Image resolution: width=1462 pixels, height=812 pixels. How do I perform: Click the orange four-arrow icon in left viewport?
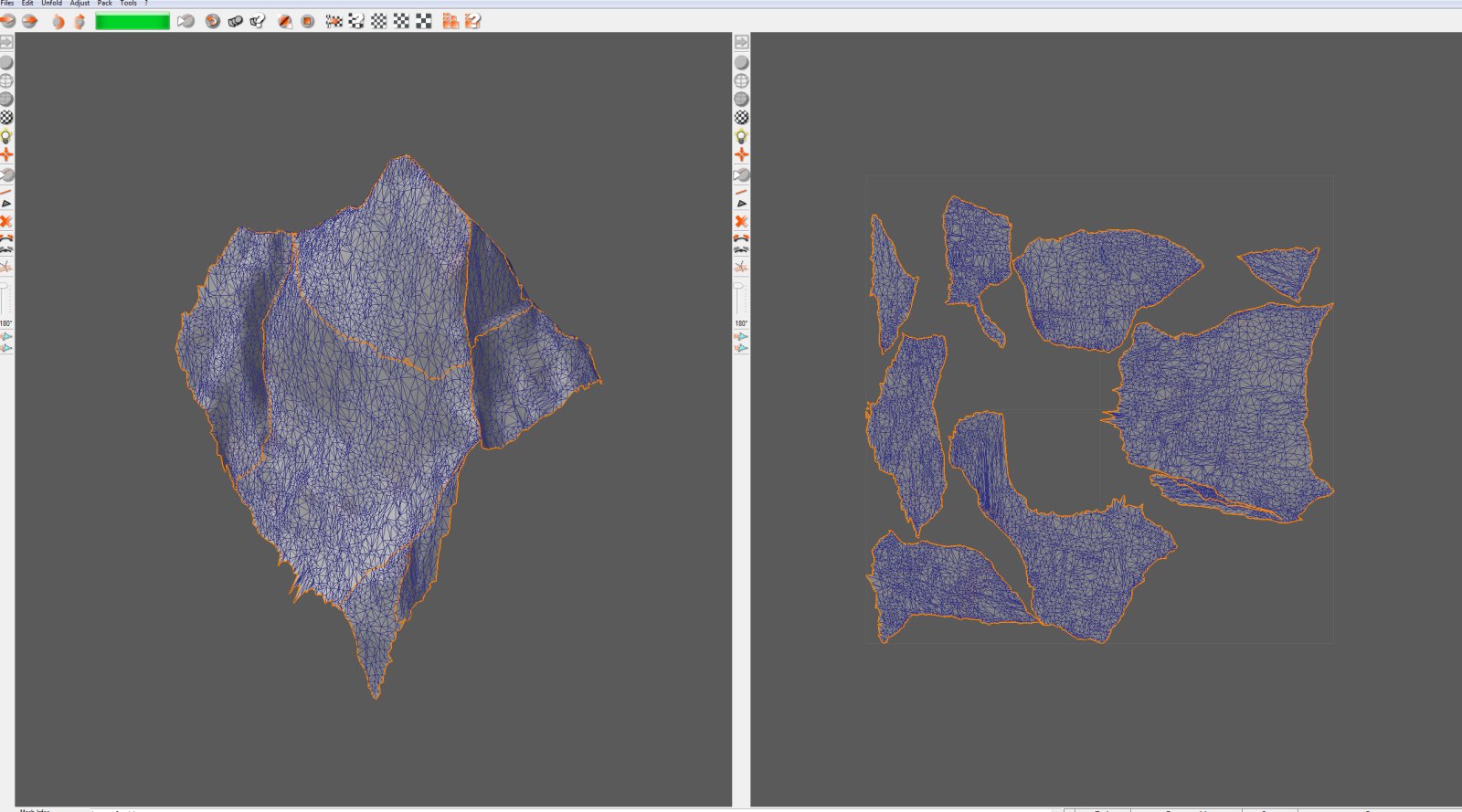point(6,154)
